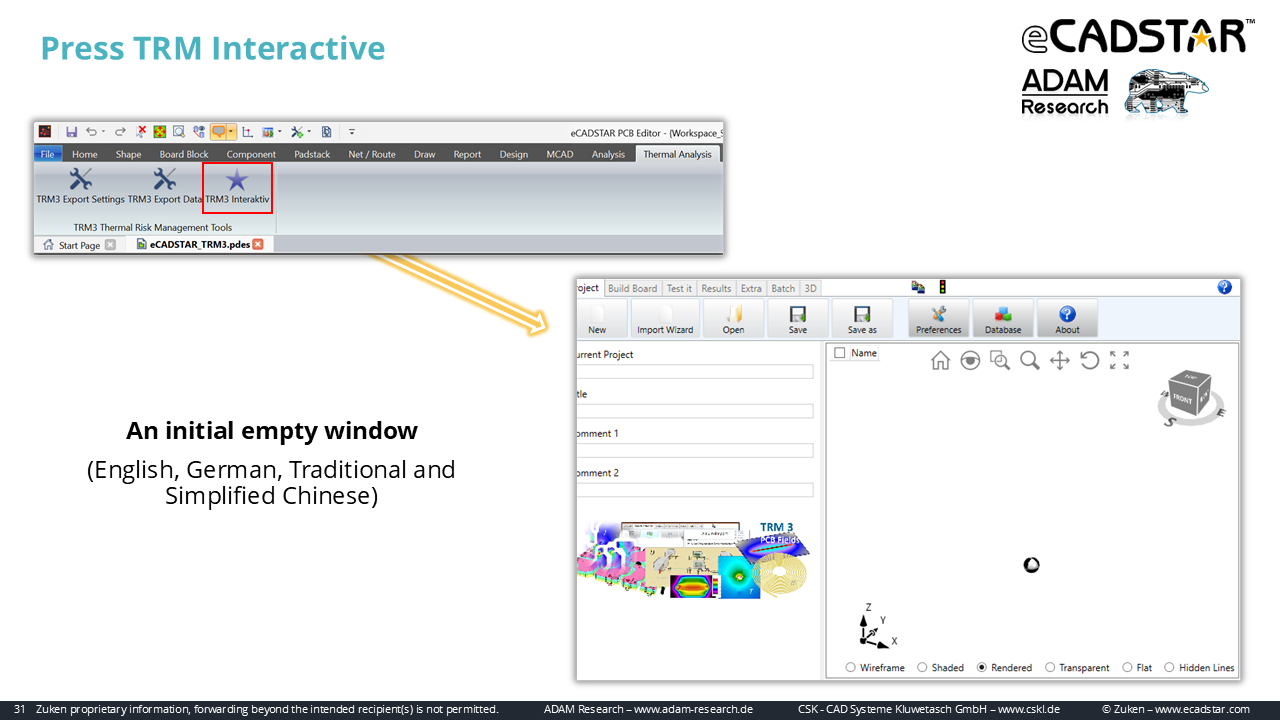1280x720 pixels.
Task: Switch to the 3D tab
Action: [810, 288]
